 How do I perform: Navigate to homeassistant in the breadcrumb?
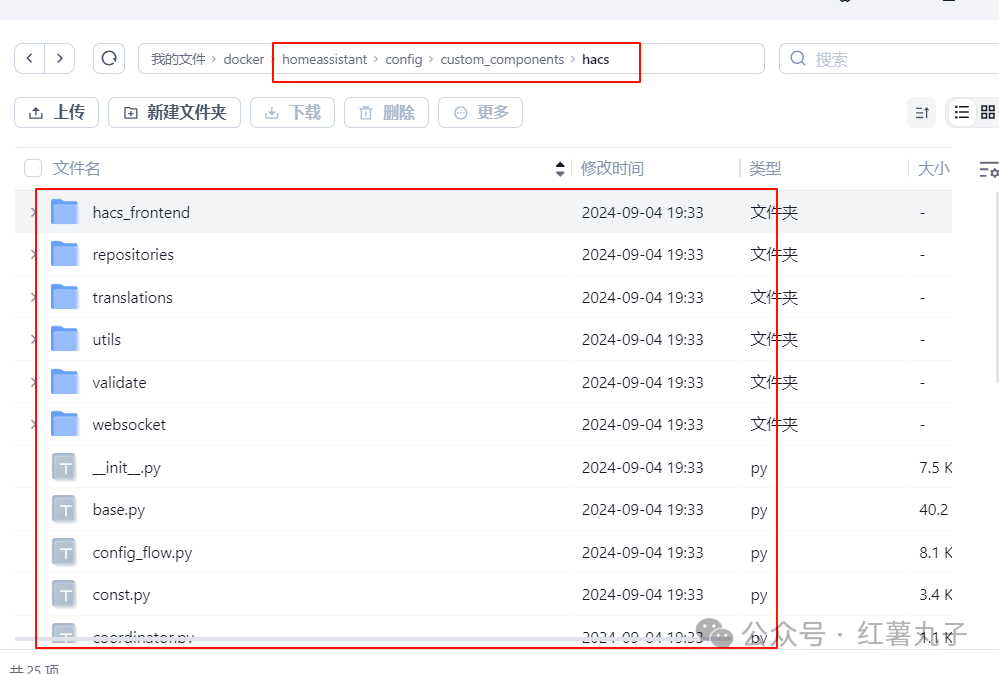point(324,59)
